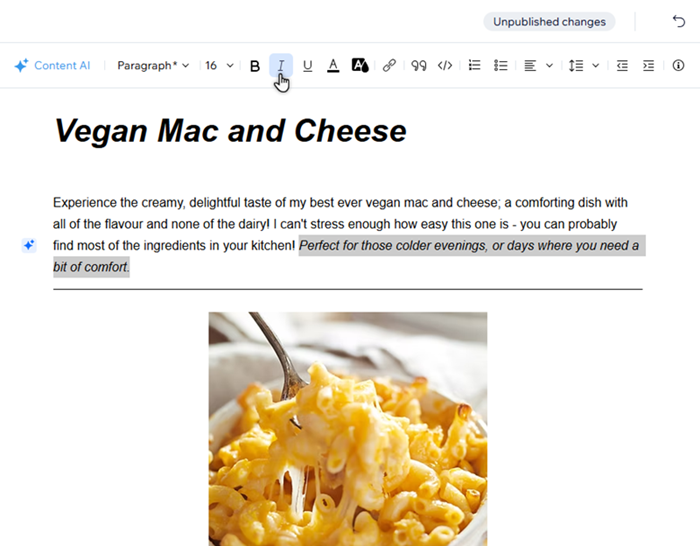
Task: Click the line spacing icon
Action: tap(576, 66)
